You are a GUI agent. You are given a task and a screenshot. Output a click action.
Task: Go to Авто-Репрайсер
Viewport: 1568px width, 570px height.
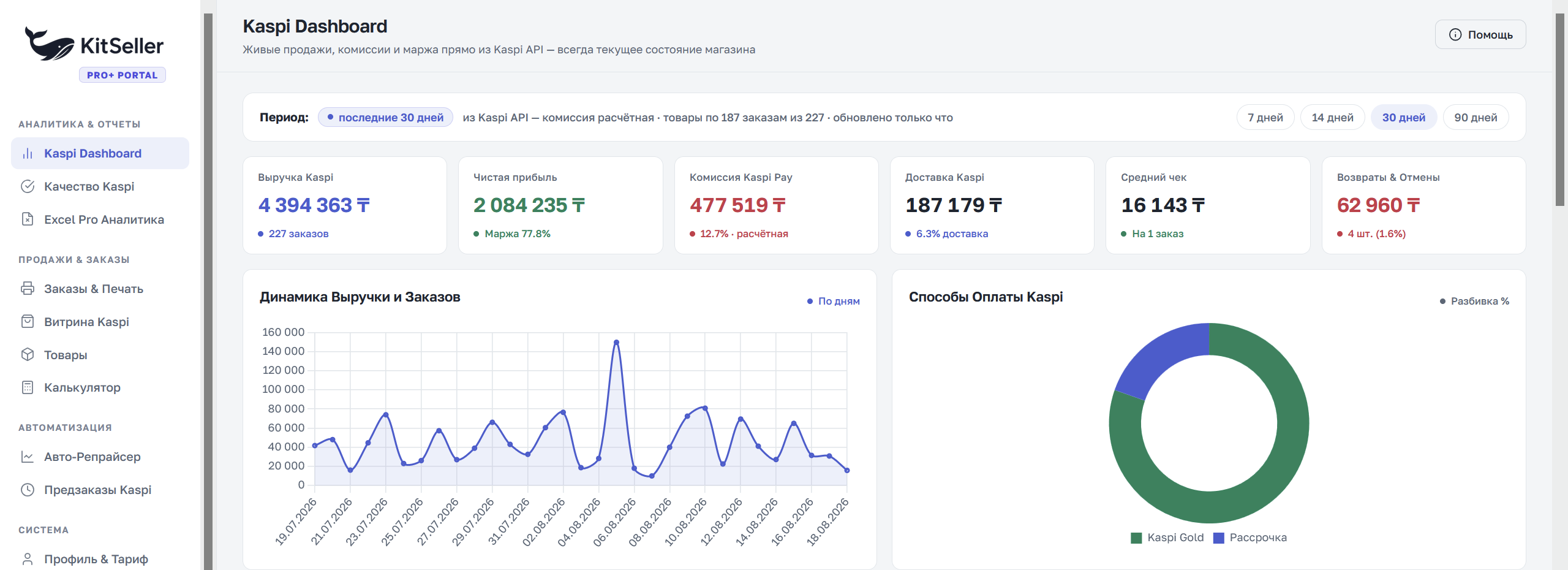click(100, 457)
